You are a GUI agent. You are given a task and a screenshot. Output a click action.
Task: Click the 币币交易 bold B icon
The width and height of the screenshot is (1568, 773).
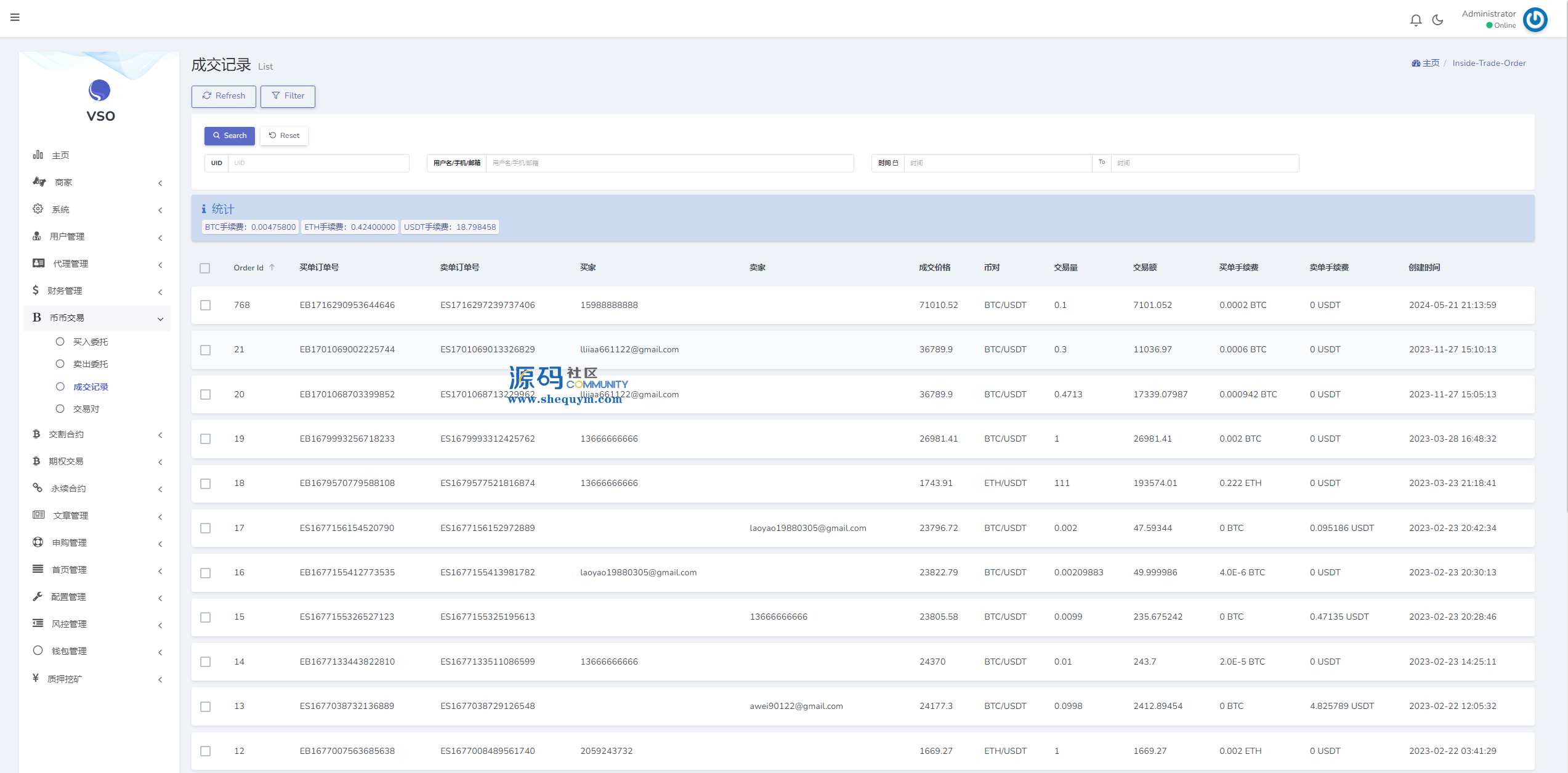point(37,317)
